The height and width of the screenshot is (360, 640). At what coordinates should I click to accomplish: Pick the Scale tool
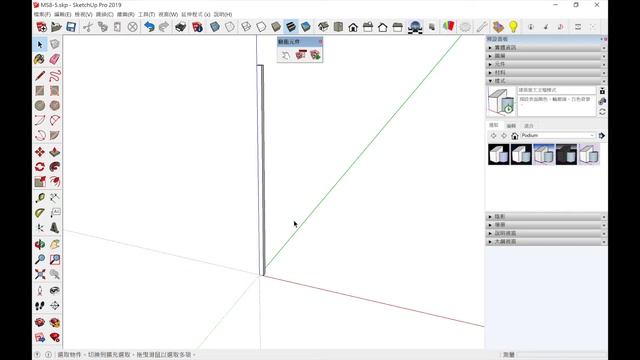tap(40, 182)
